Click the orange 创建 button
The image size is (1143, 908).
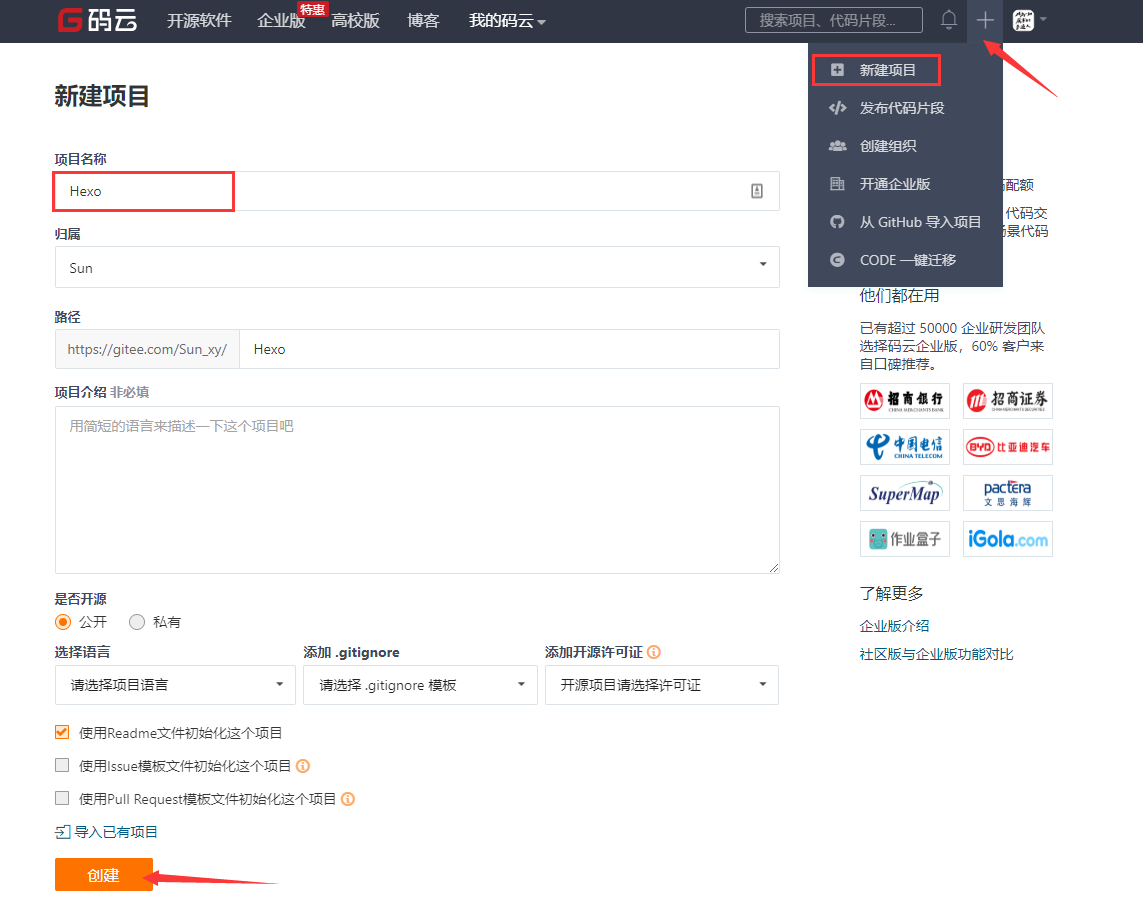104,874
